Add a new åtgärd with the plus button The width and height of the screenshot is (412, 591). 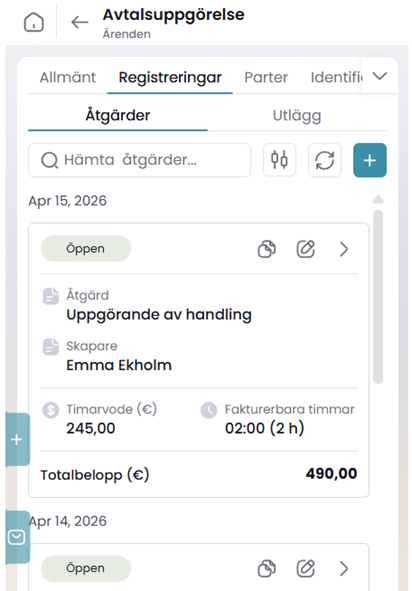(370, 160)
